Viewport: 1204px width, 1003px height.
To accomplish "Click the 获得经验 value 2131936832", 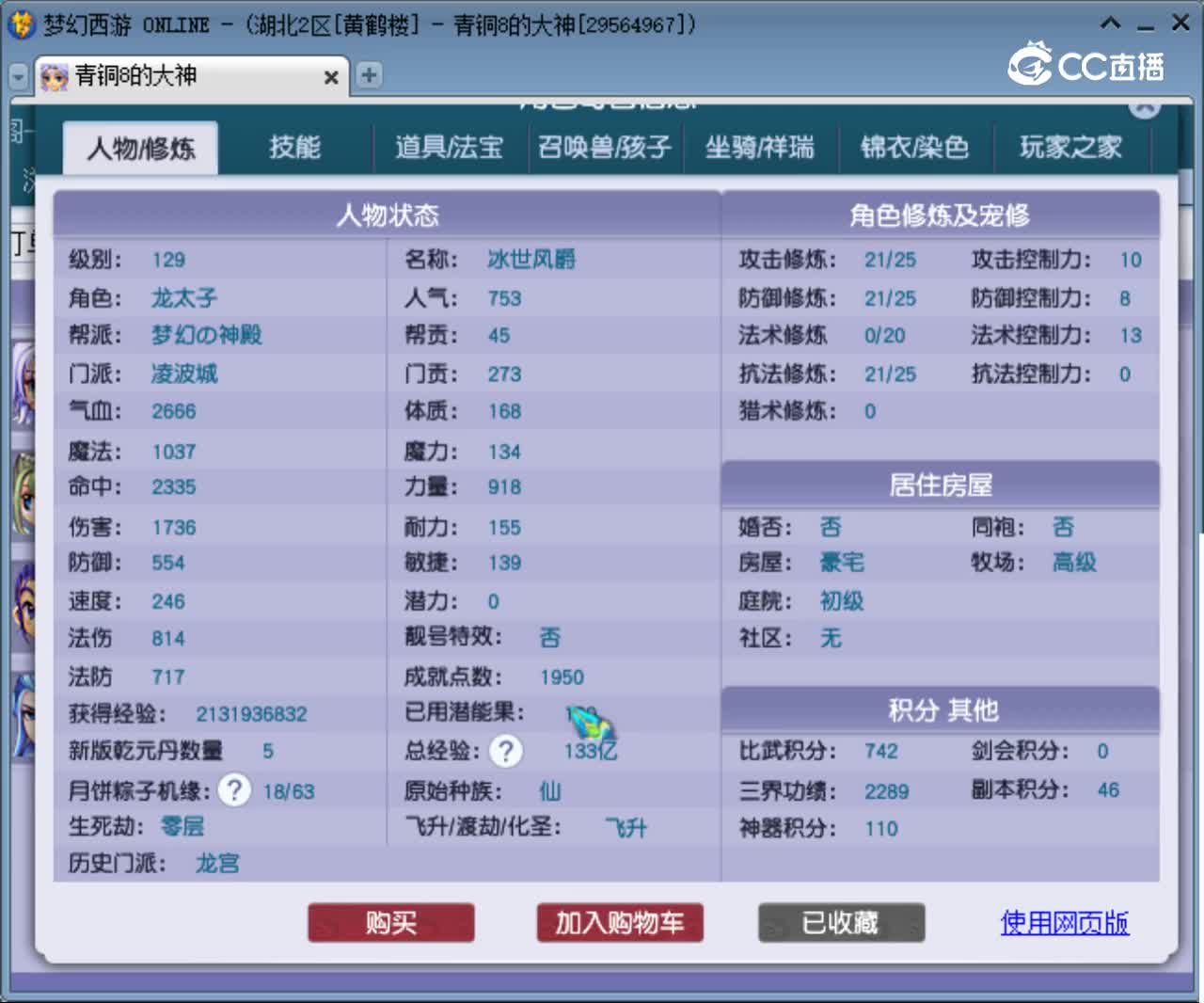I will click(251, 714).
